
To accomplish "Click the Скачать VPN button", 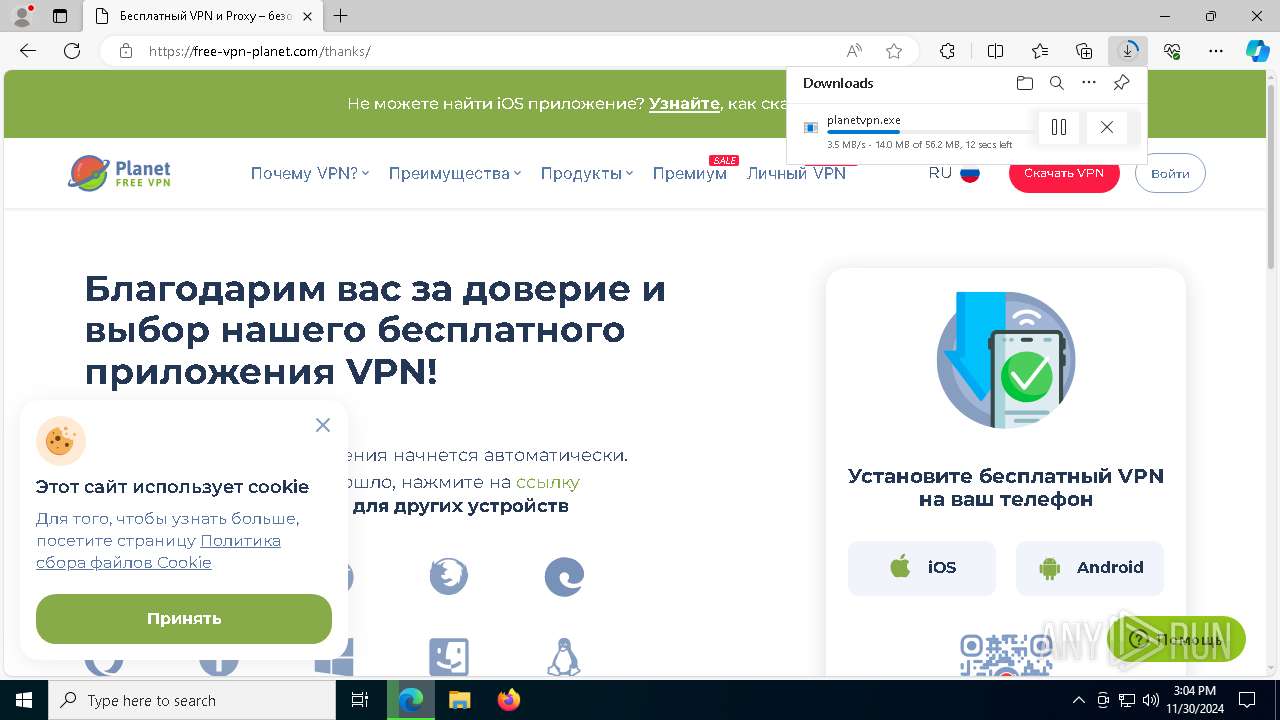I will click(1064, 173).
